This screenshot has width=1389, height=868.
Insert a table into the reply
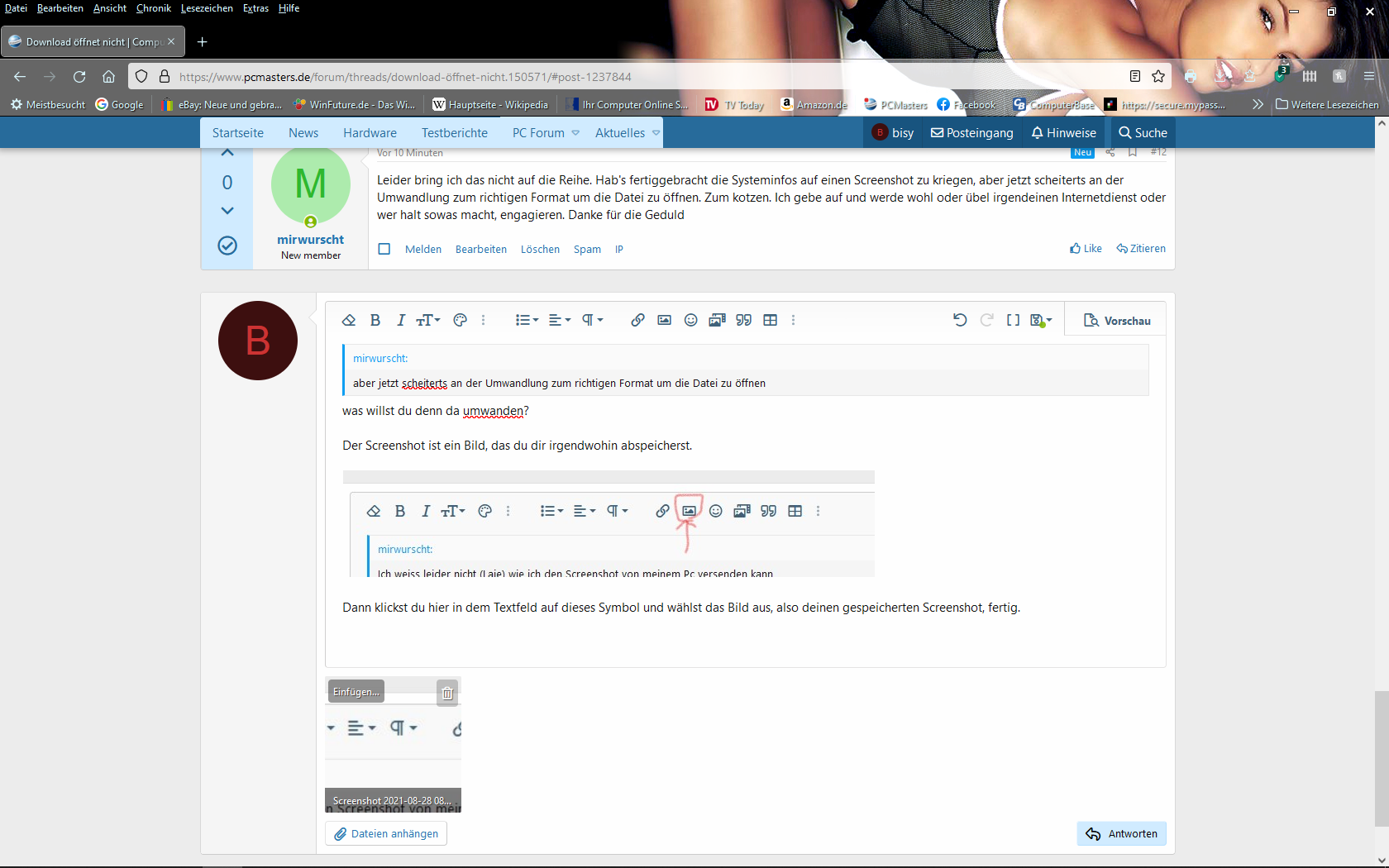[771, 321]
